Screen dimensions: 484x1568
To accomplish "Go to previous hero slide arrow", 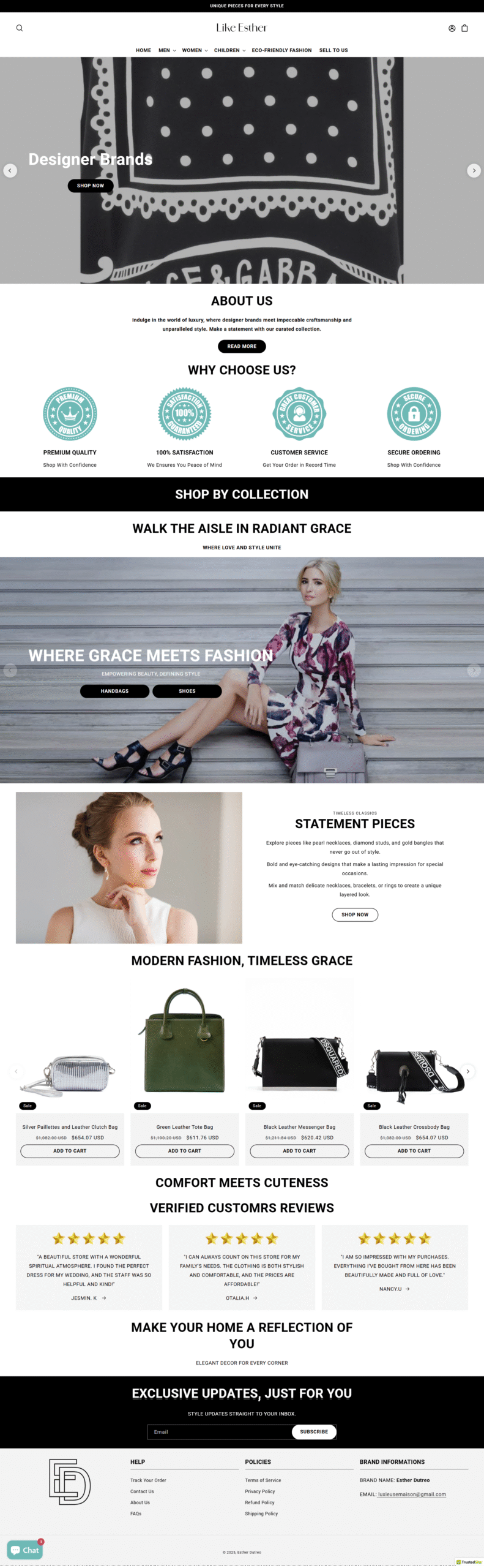I will click(x=10, y=170).
